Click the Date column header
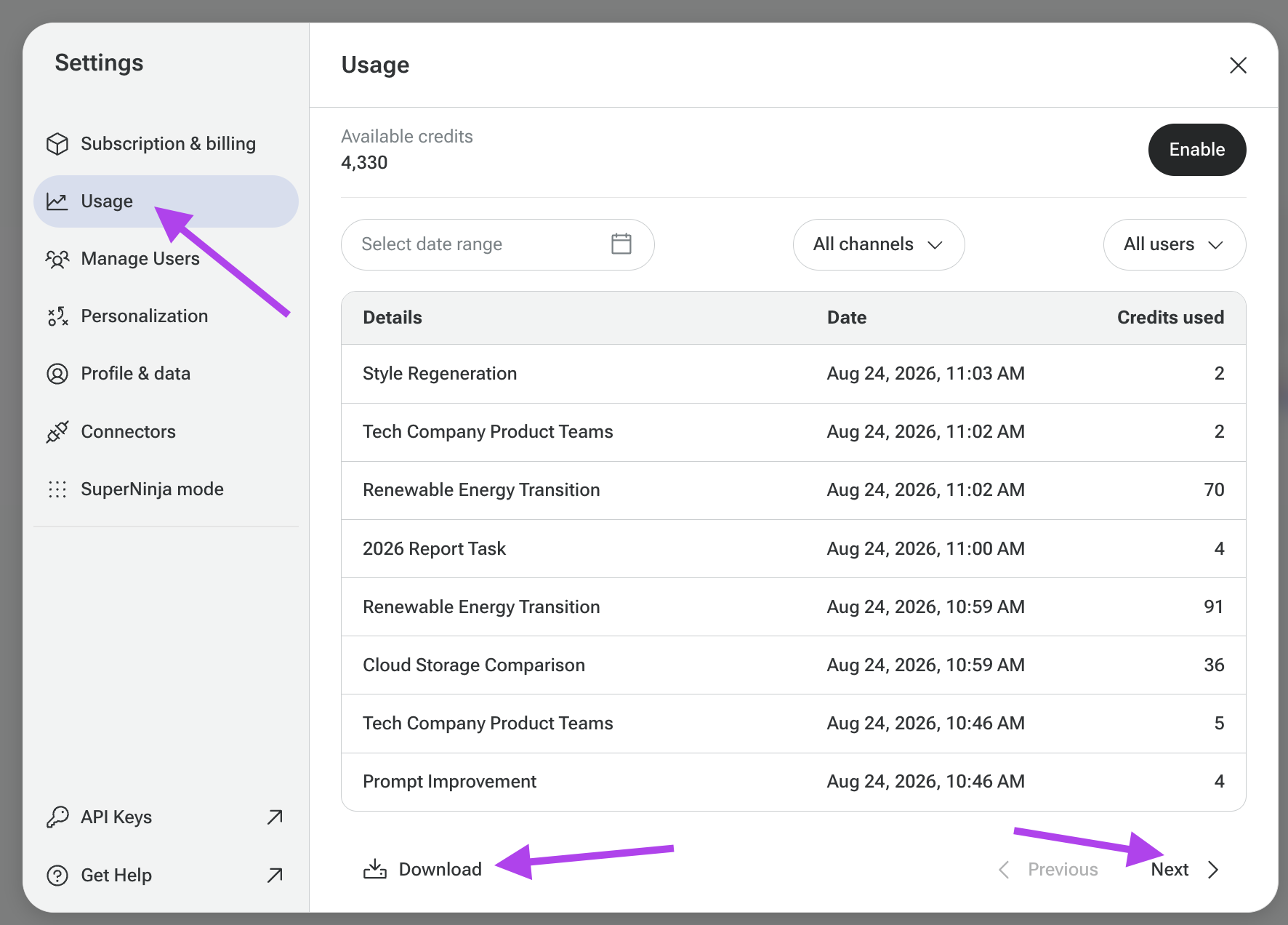The width and height of the screenshot is (1288, 925). coord(847,318)
